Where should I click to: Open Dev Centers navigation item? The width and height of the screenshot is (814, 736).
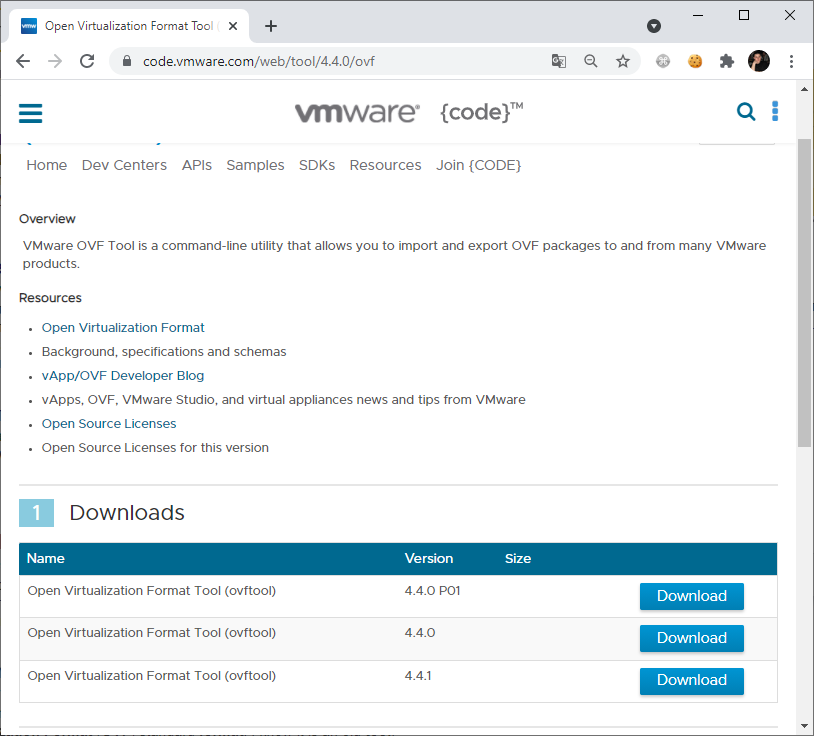point(124,165)
